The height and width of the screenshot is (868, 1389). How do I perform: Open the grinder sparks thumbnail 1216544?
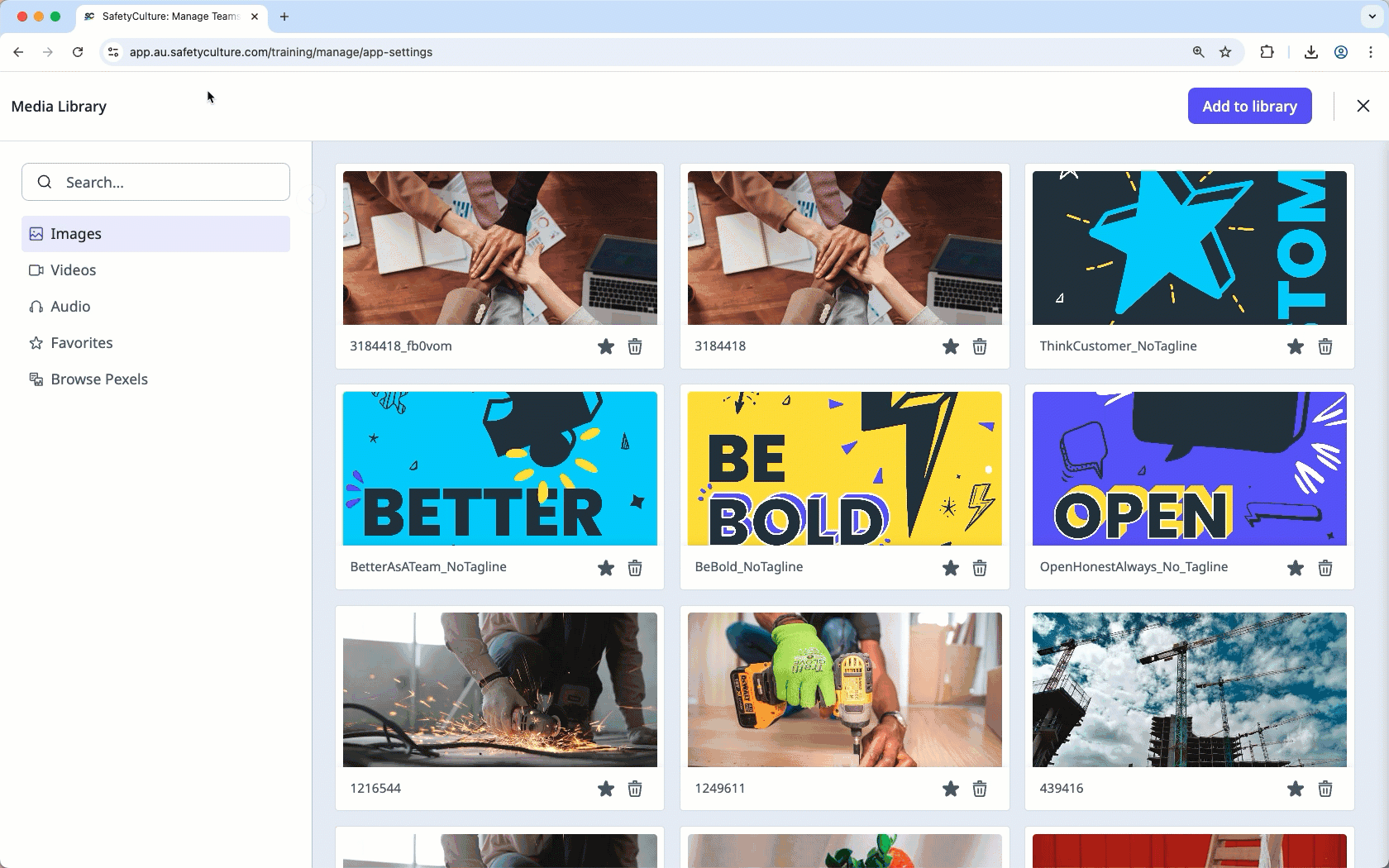500,689
